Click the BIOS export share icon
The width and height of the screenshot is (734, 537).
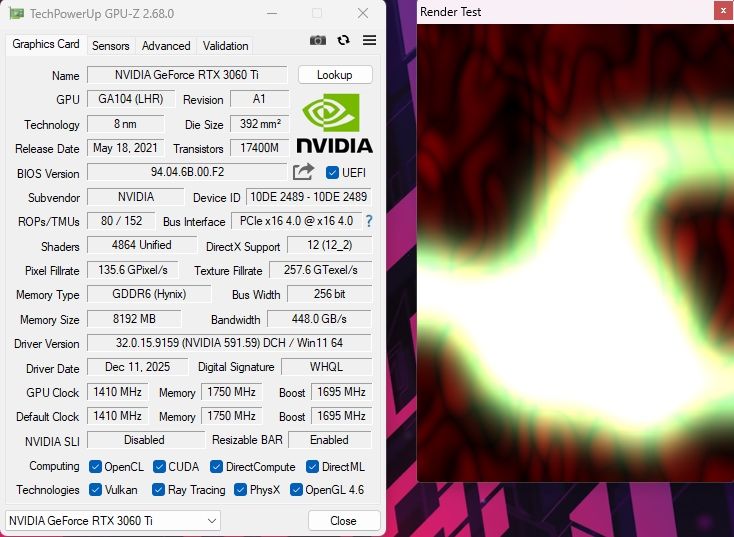[x=303, y=172]
